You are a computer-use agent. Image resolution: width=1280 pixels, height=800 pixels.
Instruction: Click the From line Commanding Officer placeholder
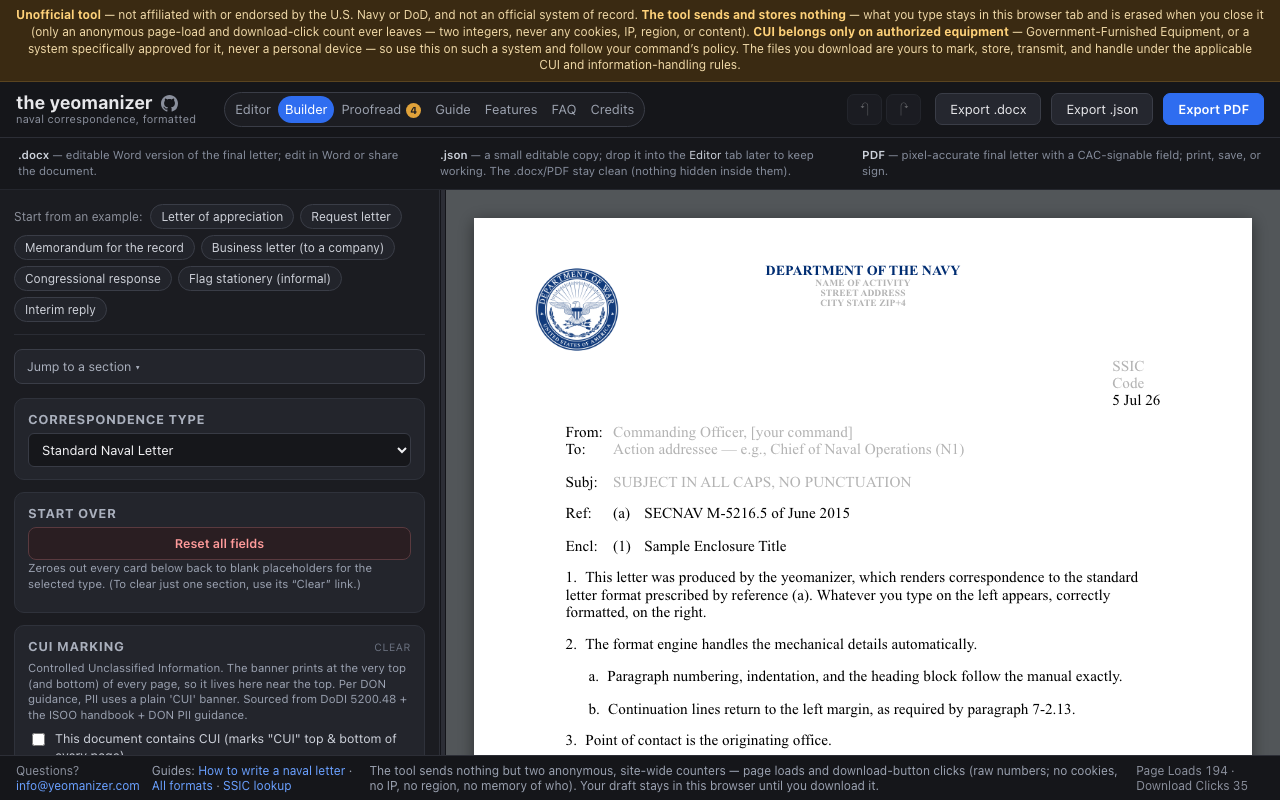coord(733,432)
